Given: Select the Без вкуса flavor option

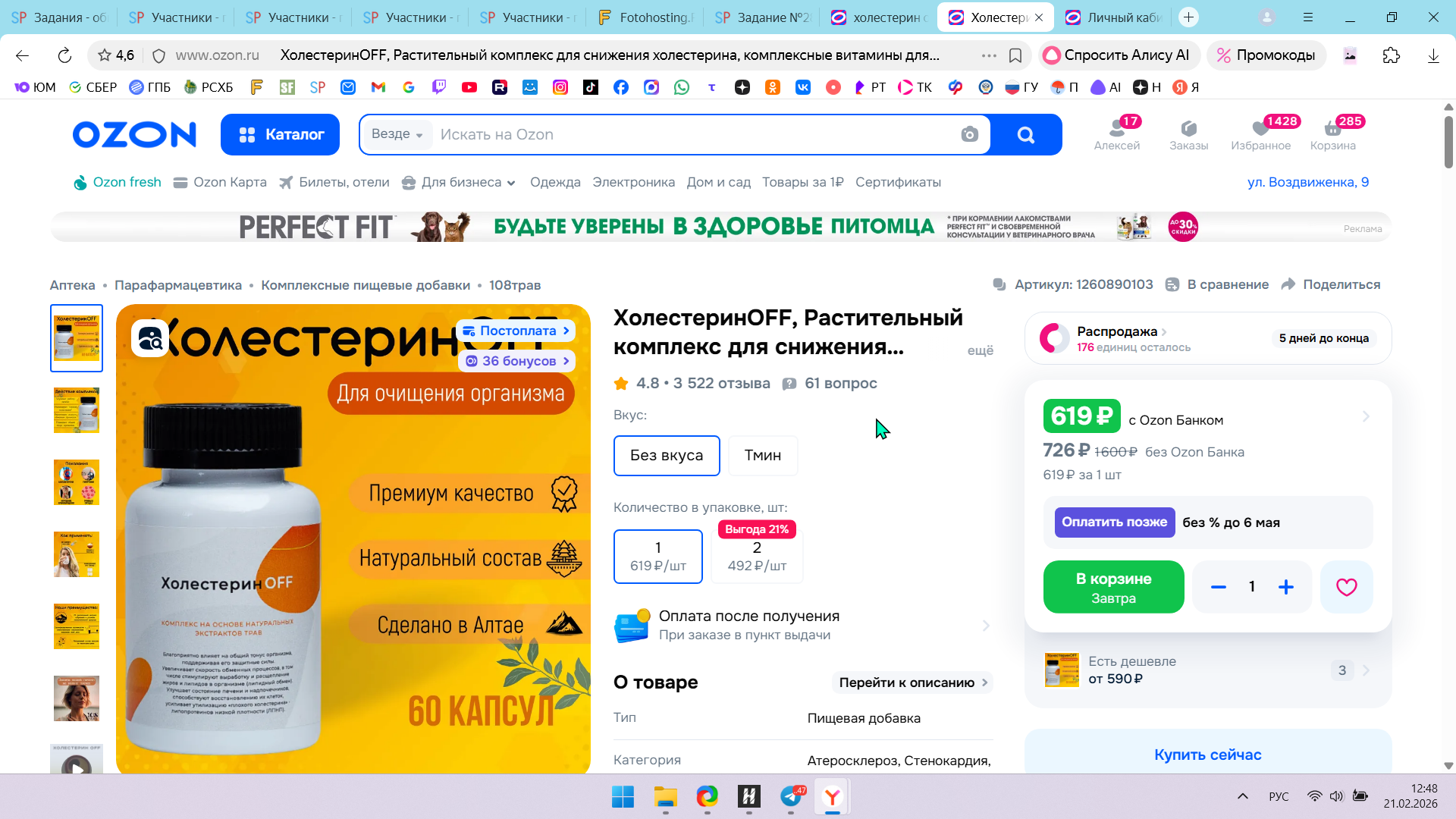Looking at the screenshot, I should click(666, 456).
